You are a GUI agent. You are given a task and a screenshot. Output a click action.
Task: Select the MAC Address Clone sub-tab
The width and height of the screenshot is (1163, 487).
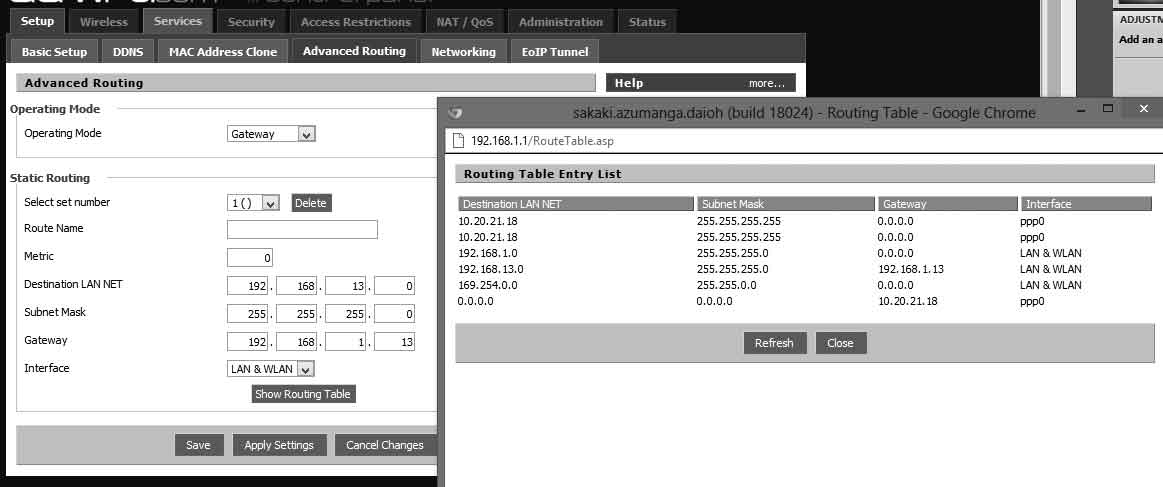click(223, 51)
